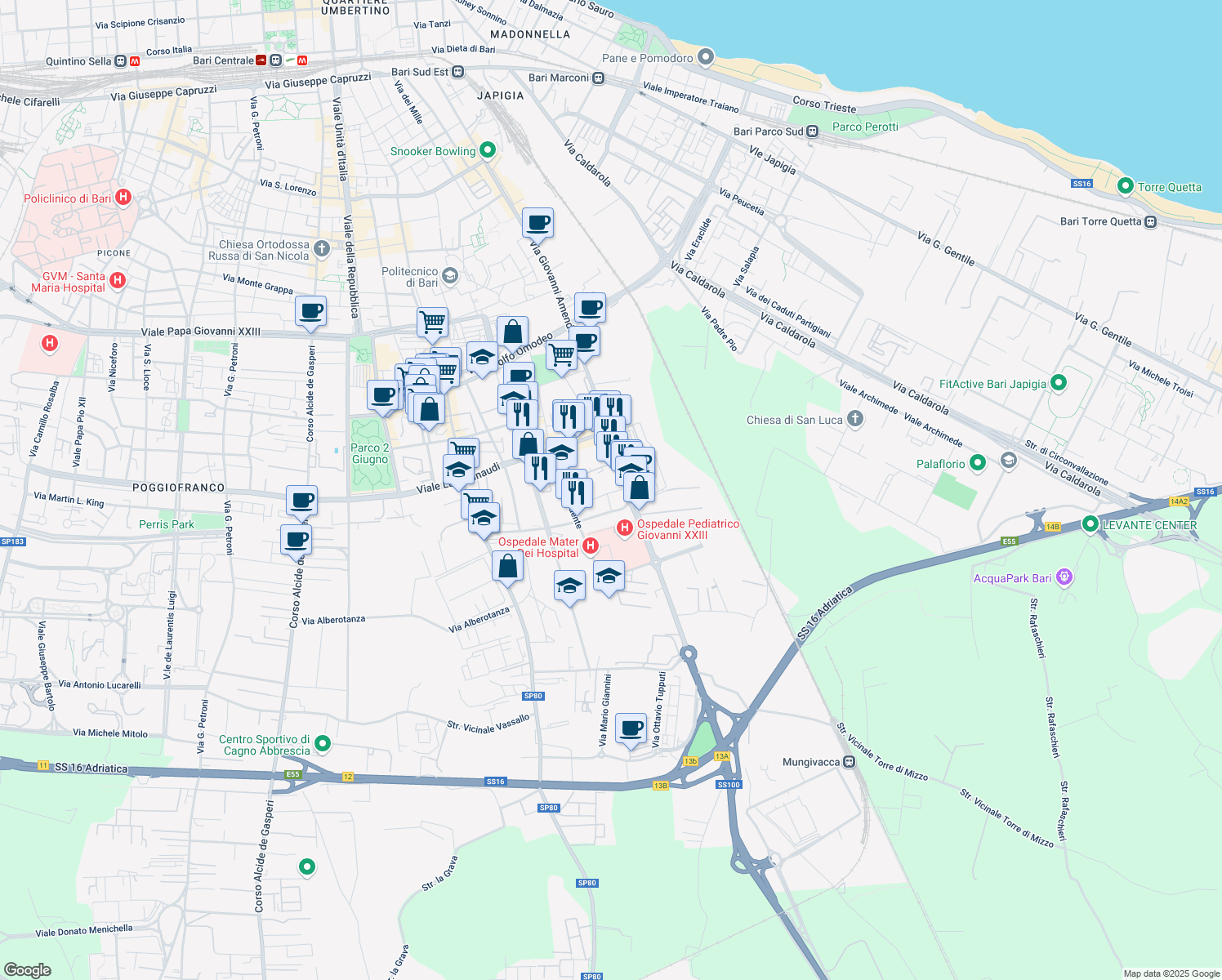The width and height of the screenshot is (1222, 980).
Task: Click the cafe marker on Via Giovanni Amendola top
Action: click(537, 222)
